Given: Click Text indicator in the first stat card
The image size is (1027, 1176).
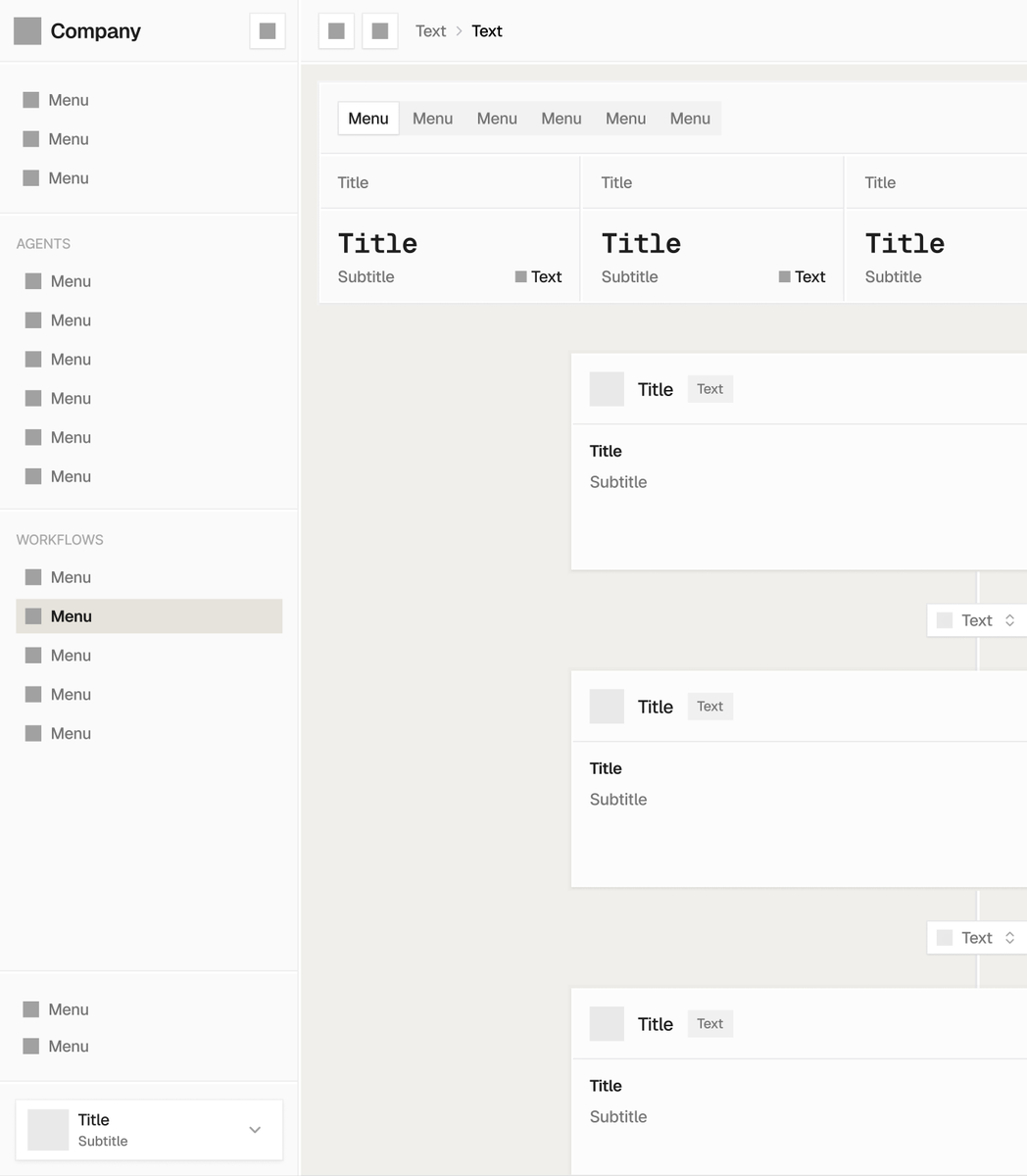Looking at the screenshot, I should coord(539,277).
